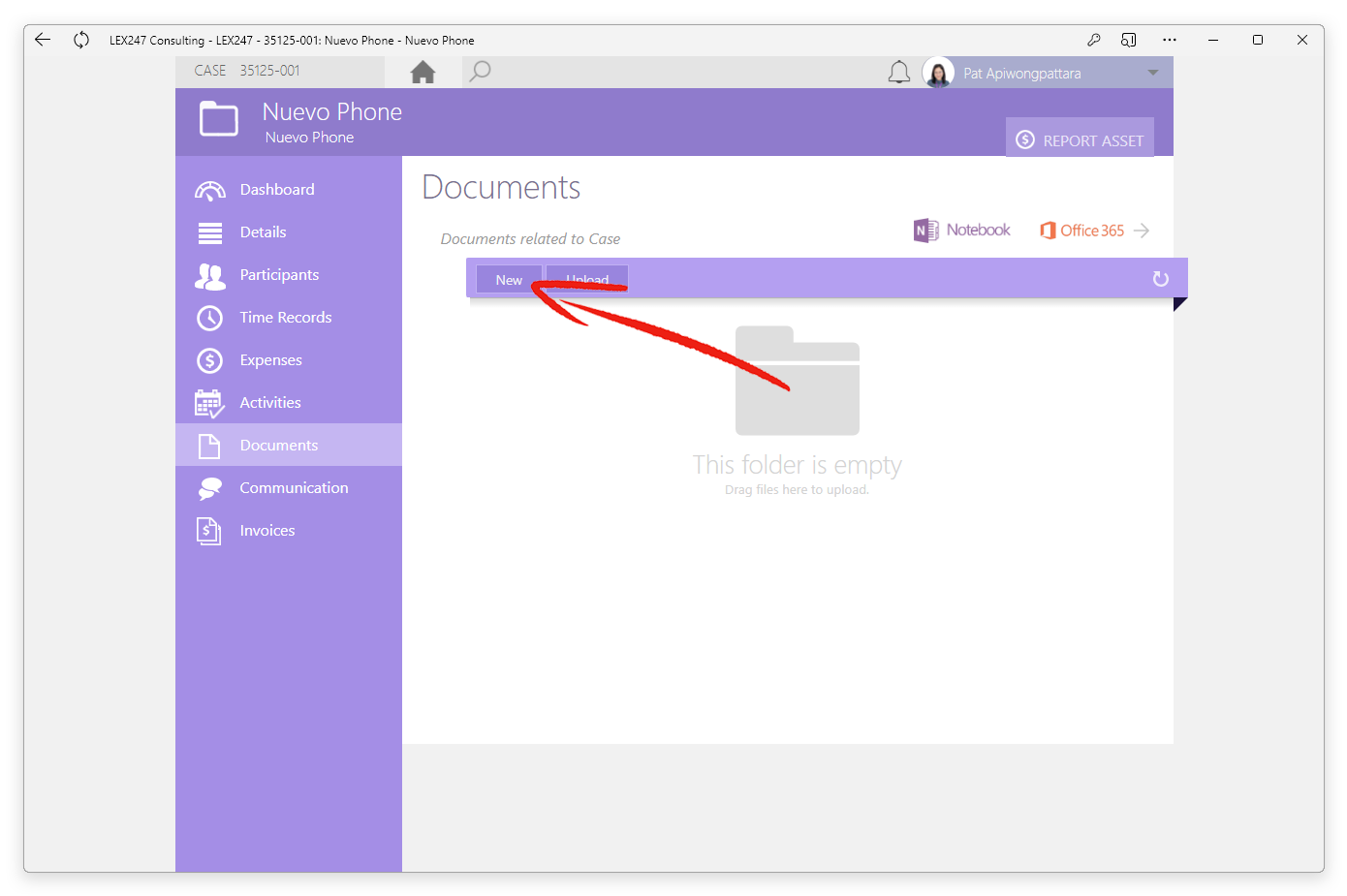
Task: Click the Office 365 logo icon
Action: point(1048,231)
